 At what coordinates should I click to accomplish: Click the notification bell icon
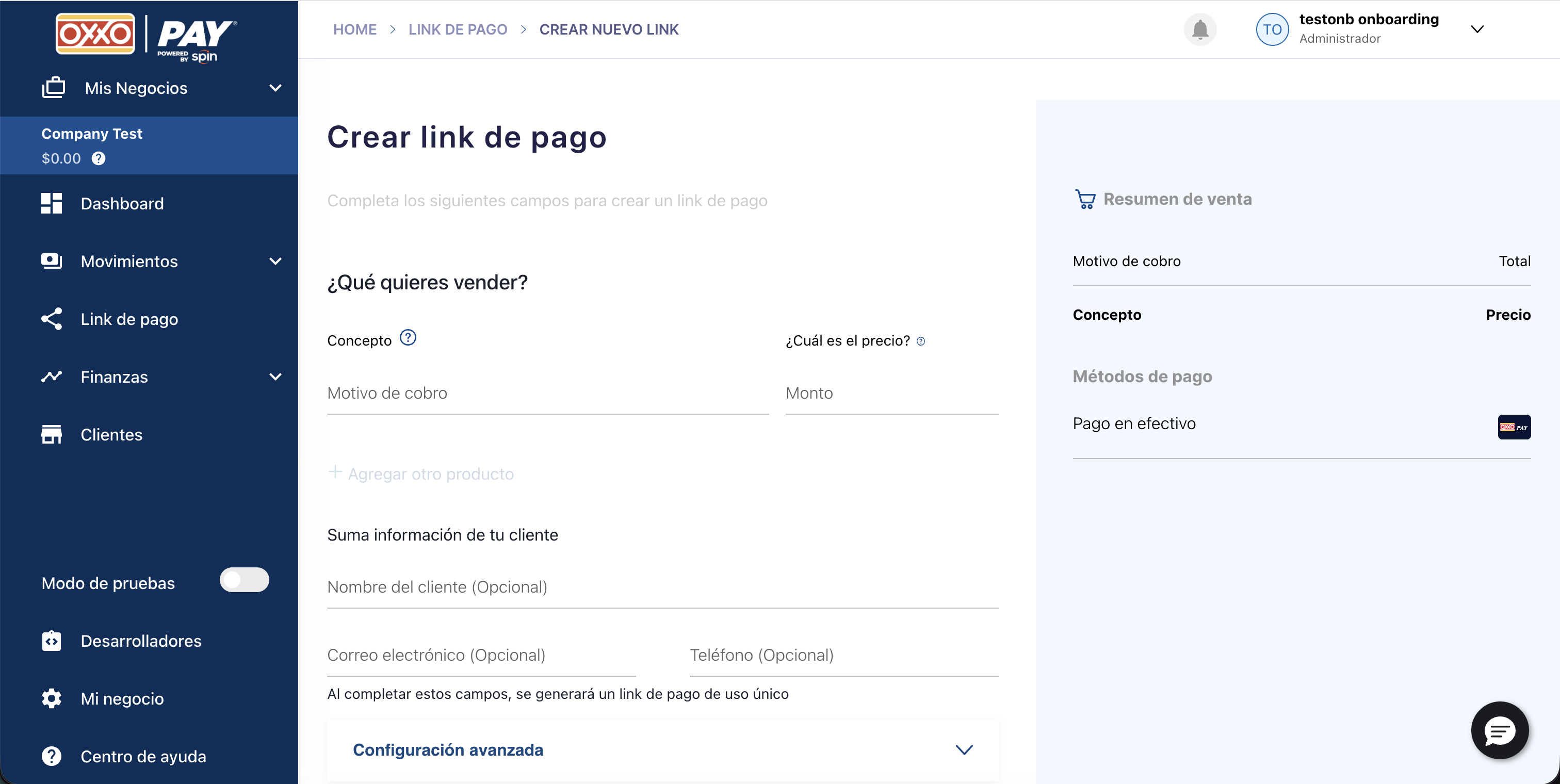tap(1200, 30)
